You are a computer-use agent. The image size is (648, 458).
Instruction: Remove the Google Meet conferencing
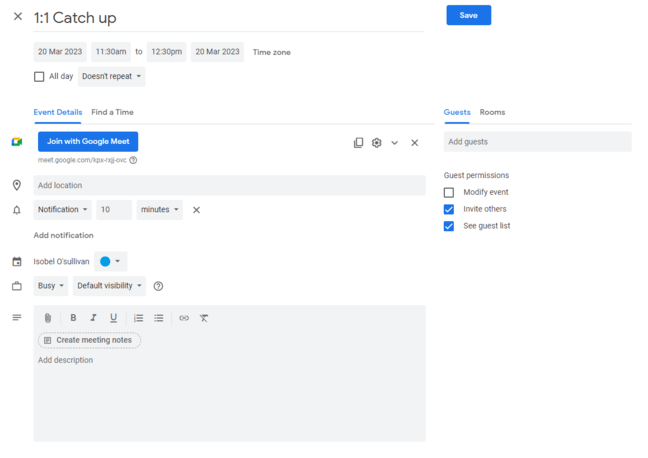415,143
